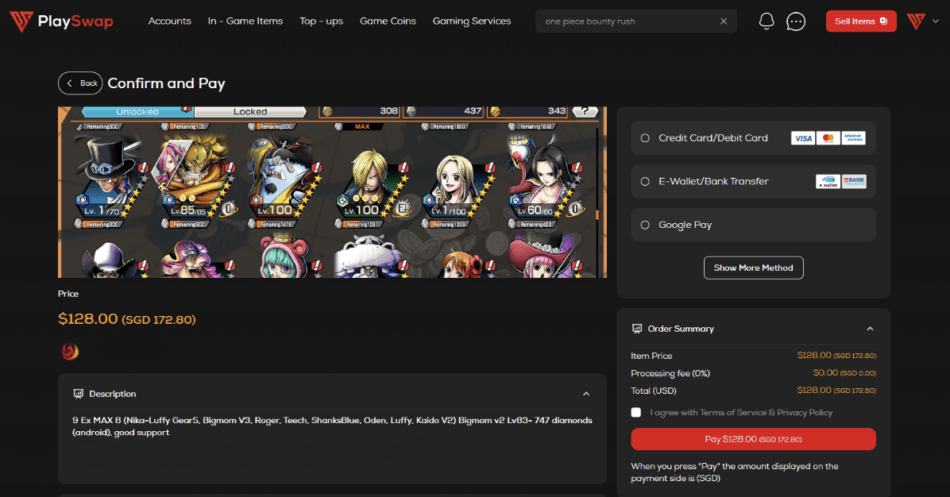This screenshot has height=497, width=950.
Task: Click the Visa card logo
Action: 802,138
